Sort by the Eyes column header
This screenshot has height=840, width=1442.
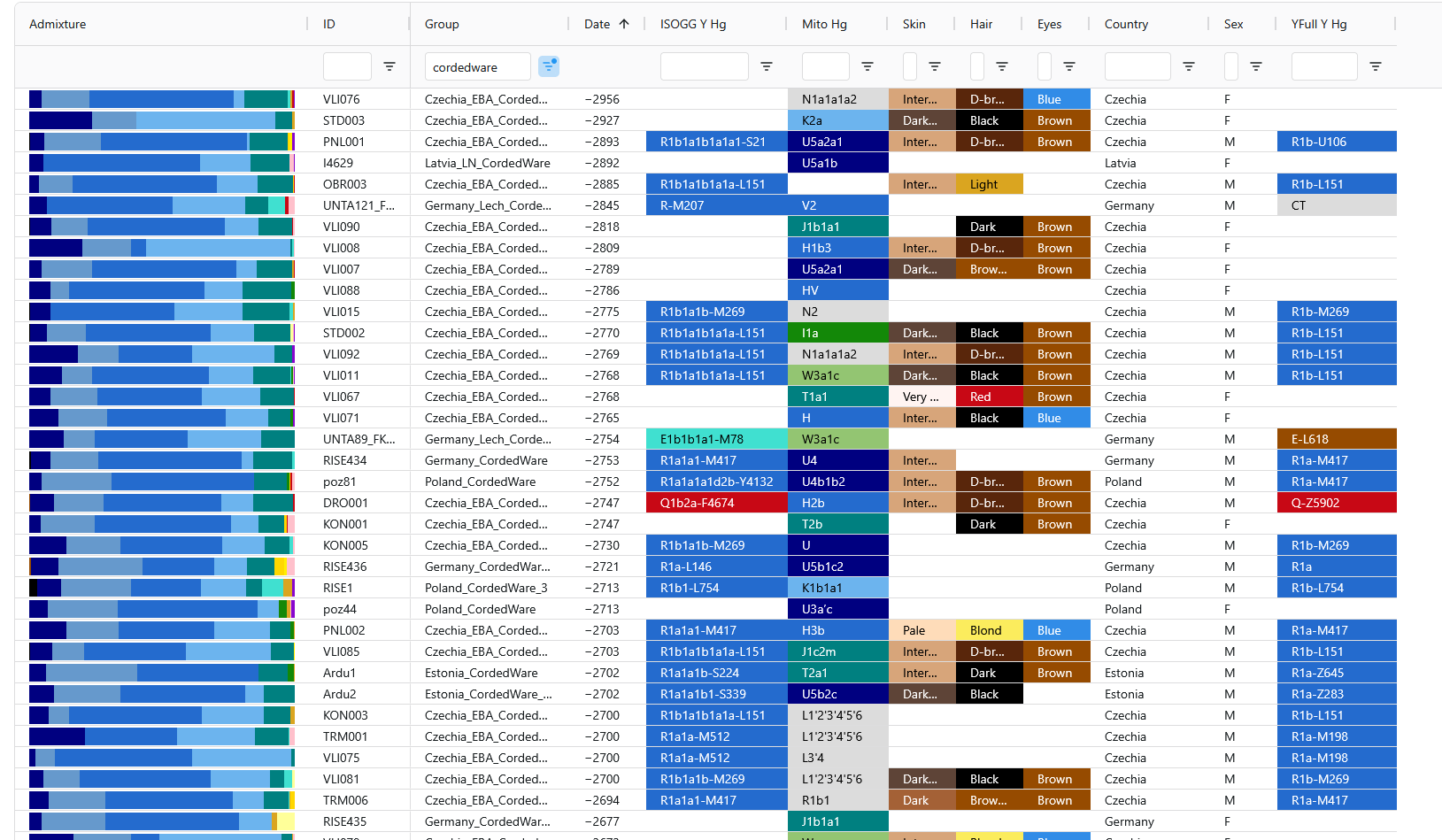(1049, 24)
